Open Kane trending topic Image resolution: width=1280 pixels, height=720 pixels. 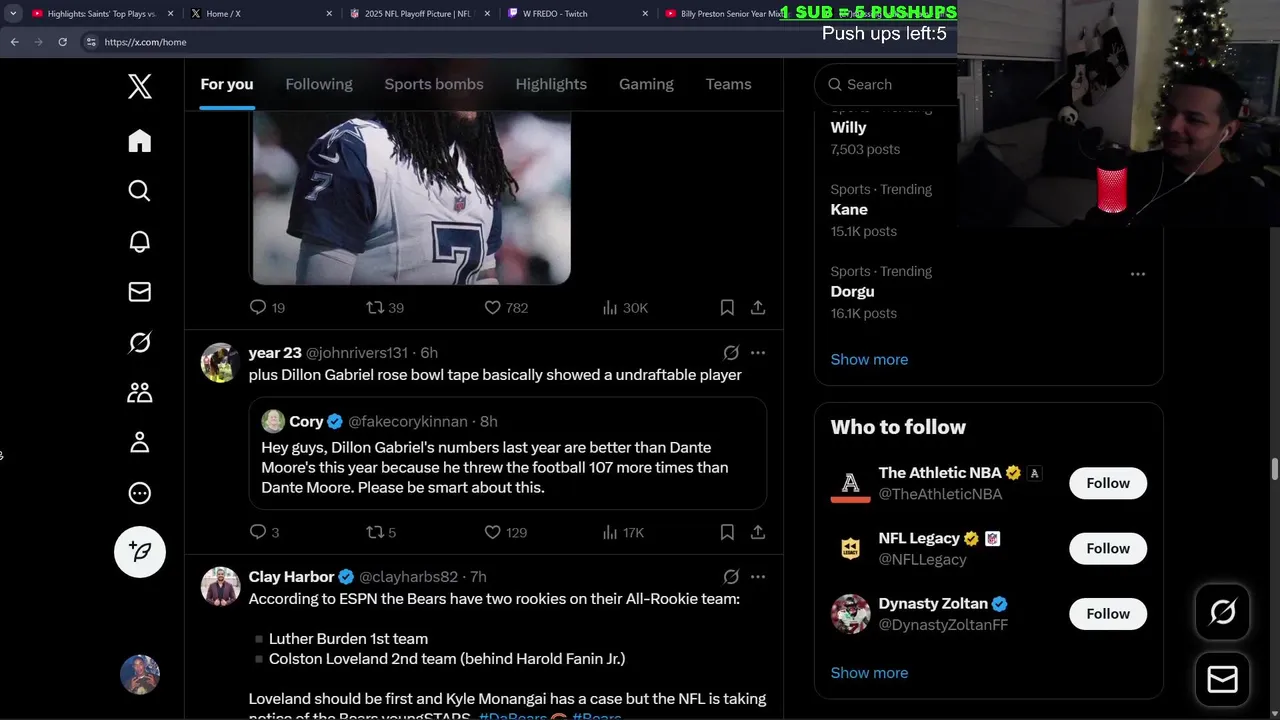click(849, 209)
